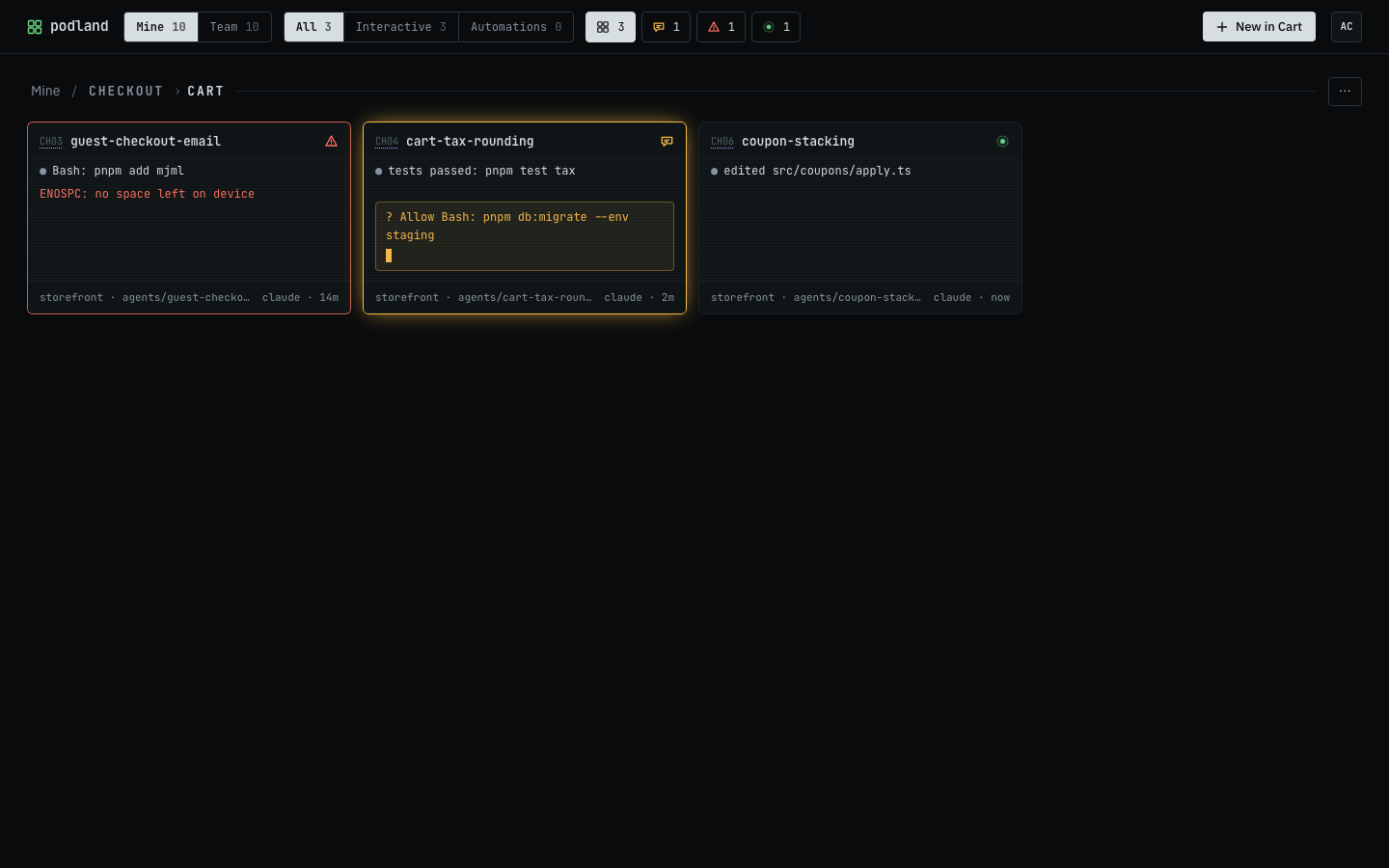Toggle the running green-dot filter showing 1
The height and width of the screenshot is (868, 1389).
[776, 27]
